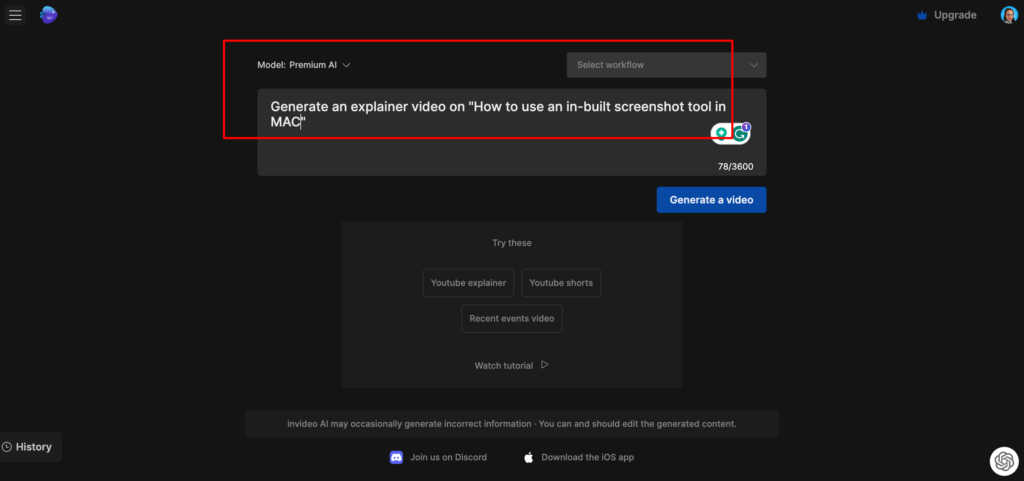Screen dimensions: 1024x481
Task: Click the ChatGPT icon in the bottom corner
Action: point(1003,460)
